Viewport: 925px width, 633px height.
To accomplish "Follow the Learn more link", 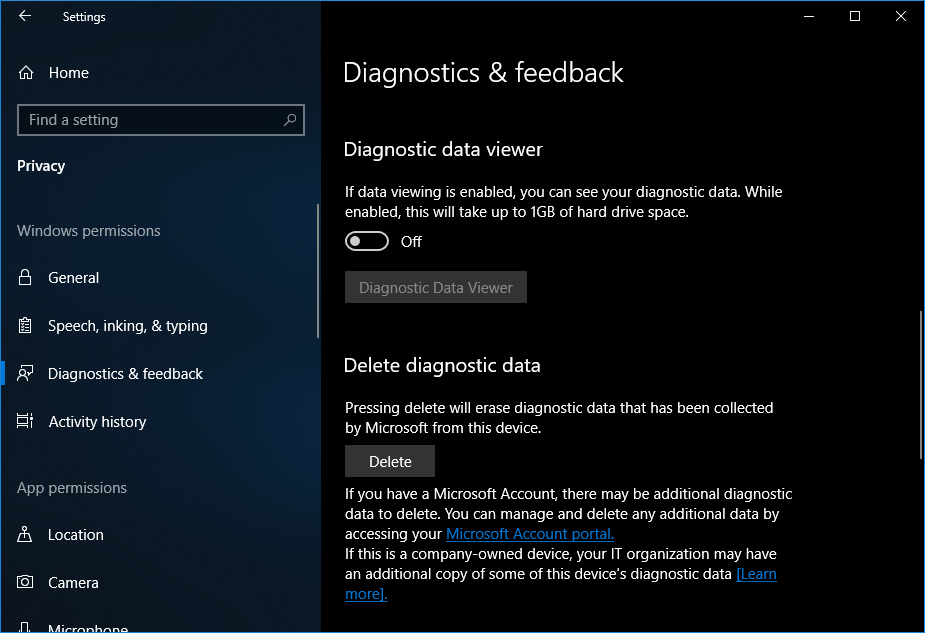I will 756,574.
